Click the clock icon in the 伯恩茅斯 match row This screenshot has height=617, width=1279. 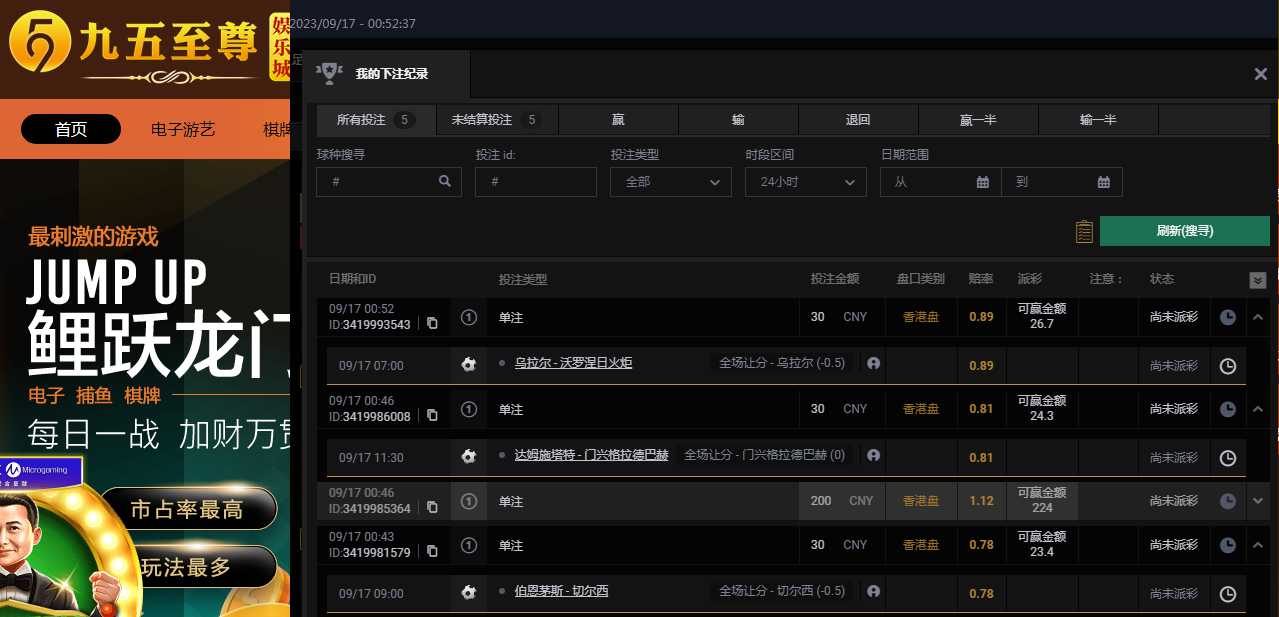[x=1228, y=594]
